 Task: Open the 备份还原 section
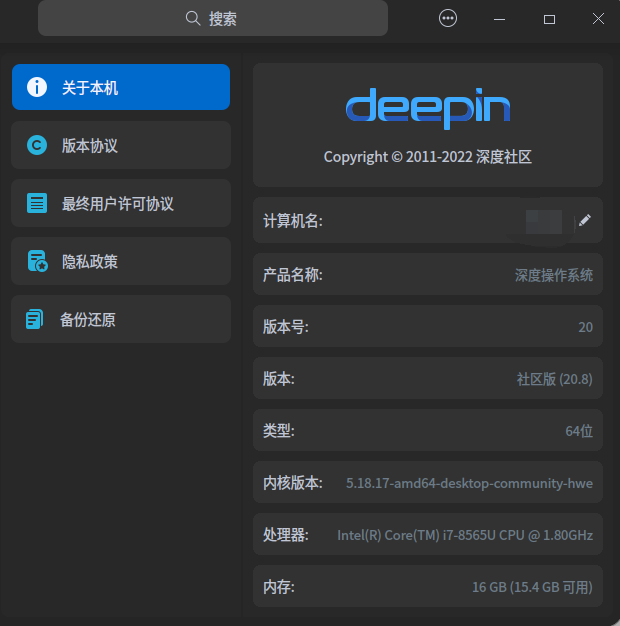click(x=121, y=319)
